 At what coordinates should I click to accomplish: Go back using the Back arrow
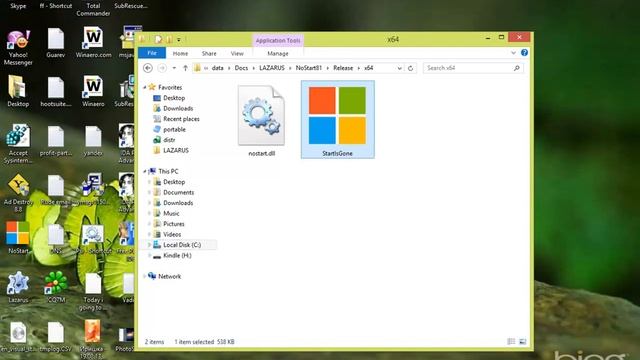(x=148, y=68)
